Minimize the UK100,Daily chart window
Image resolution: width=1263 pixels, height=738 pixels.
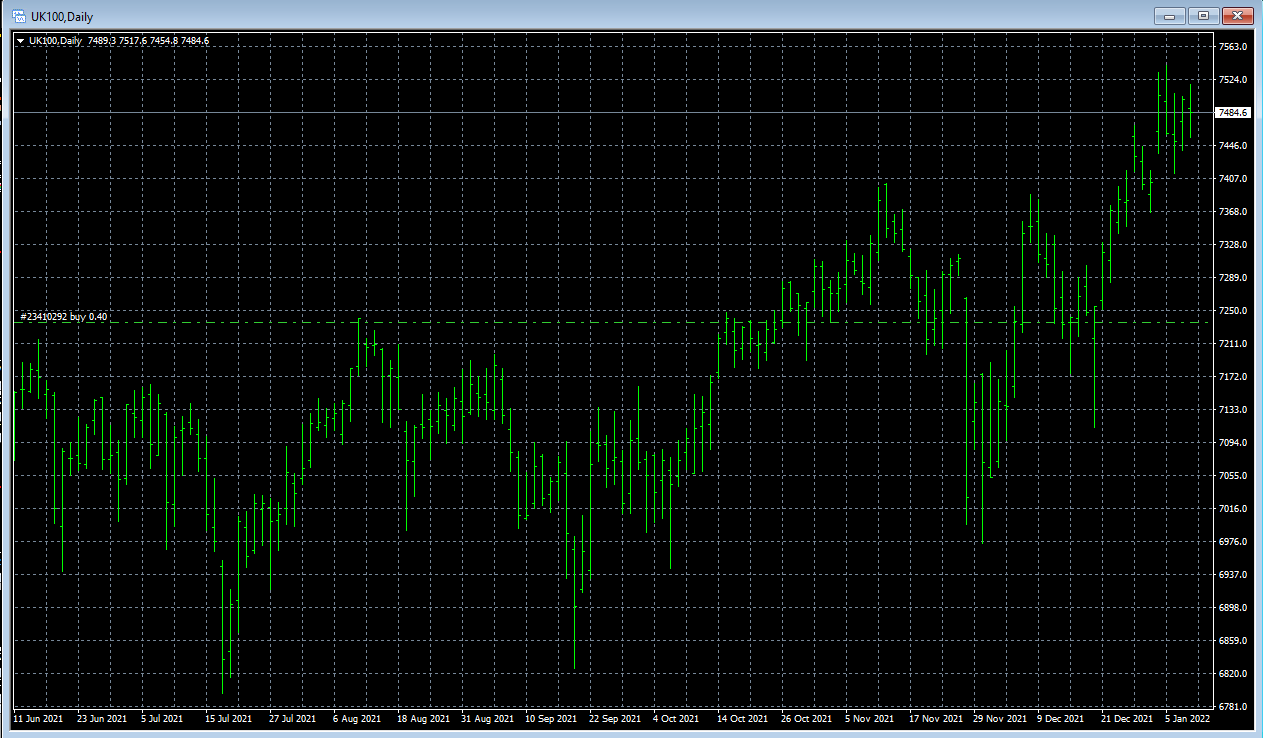tap(1170, 16)
